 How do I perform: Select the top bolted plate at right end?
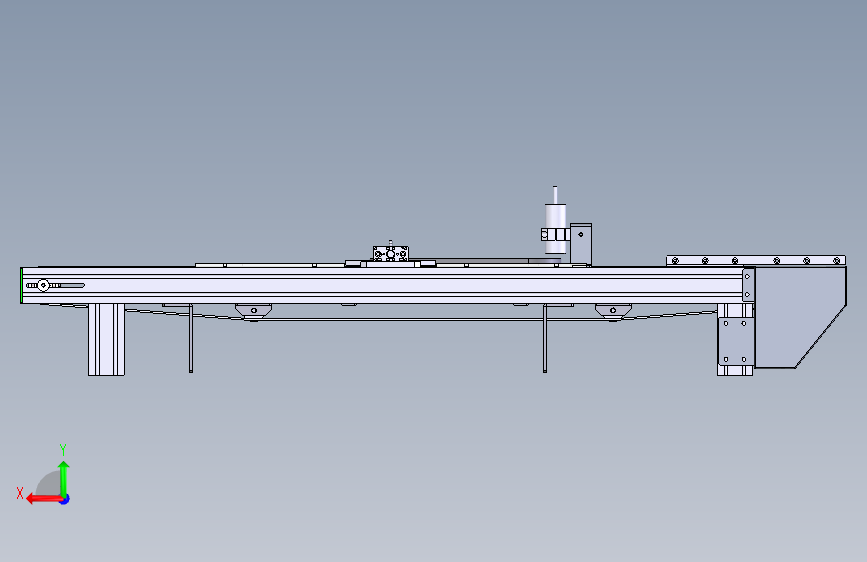[756, 261]
